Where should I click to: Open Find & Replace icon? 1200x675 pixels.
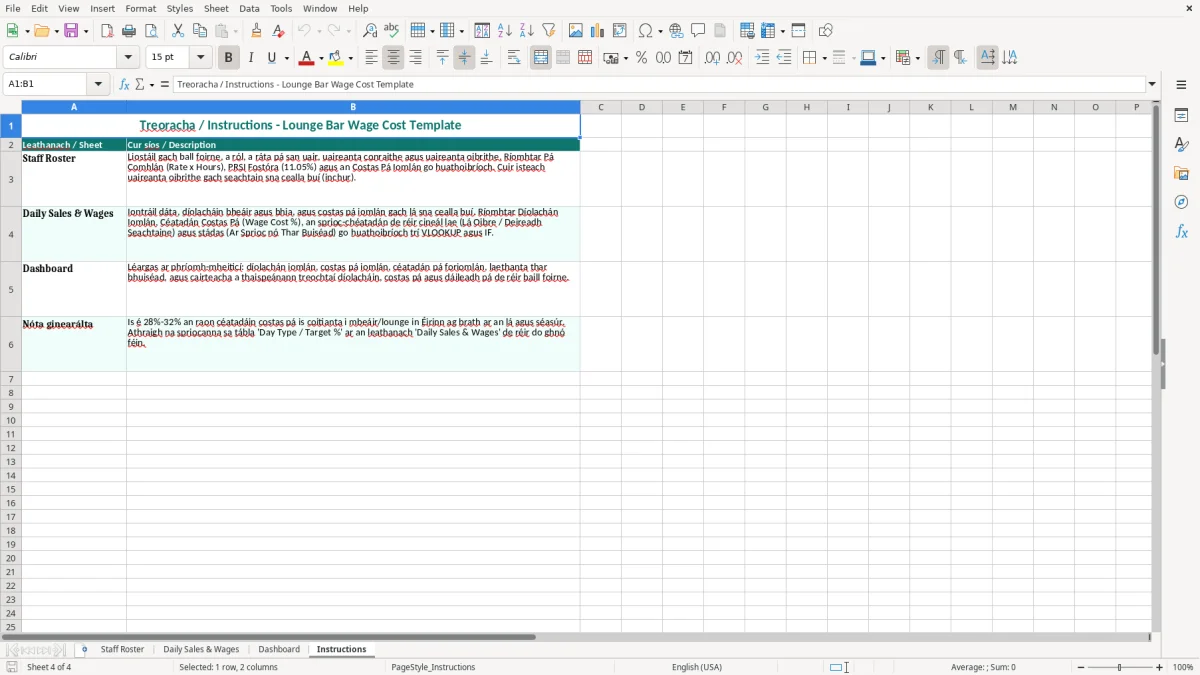pyautogui.click(x=370, y=31)
